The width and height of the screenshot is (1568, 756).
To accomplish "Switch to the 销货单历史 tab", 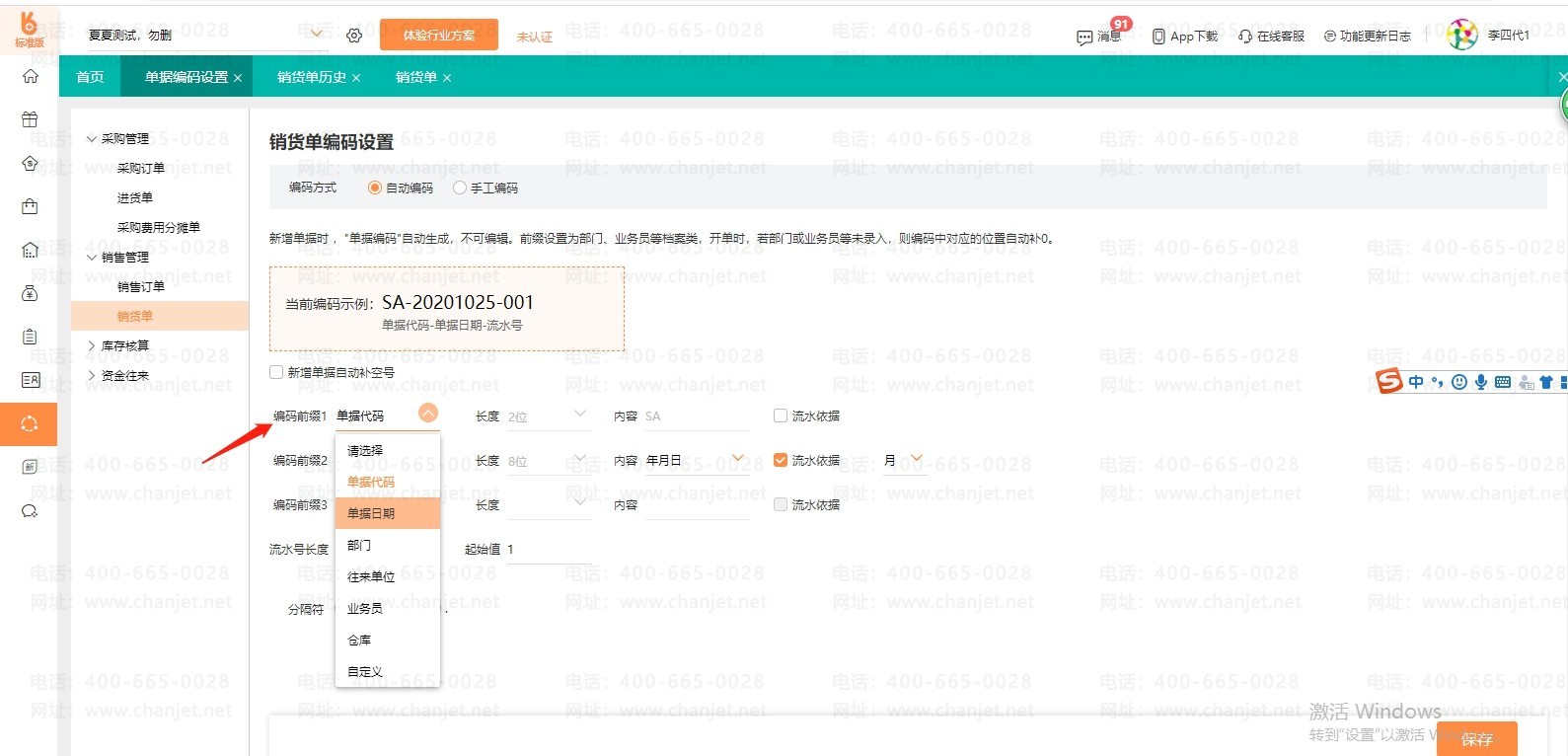I will pos(311,77).
